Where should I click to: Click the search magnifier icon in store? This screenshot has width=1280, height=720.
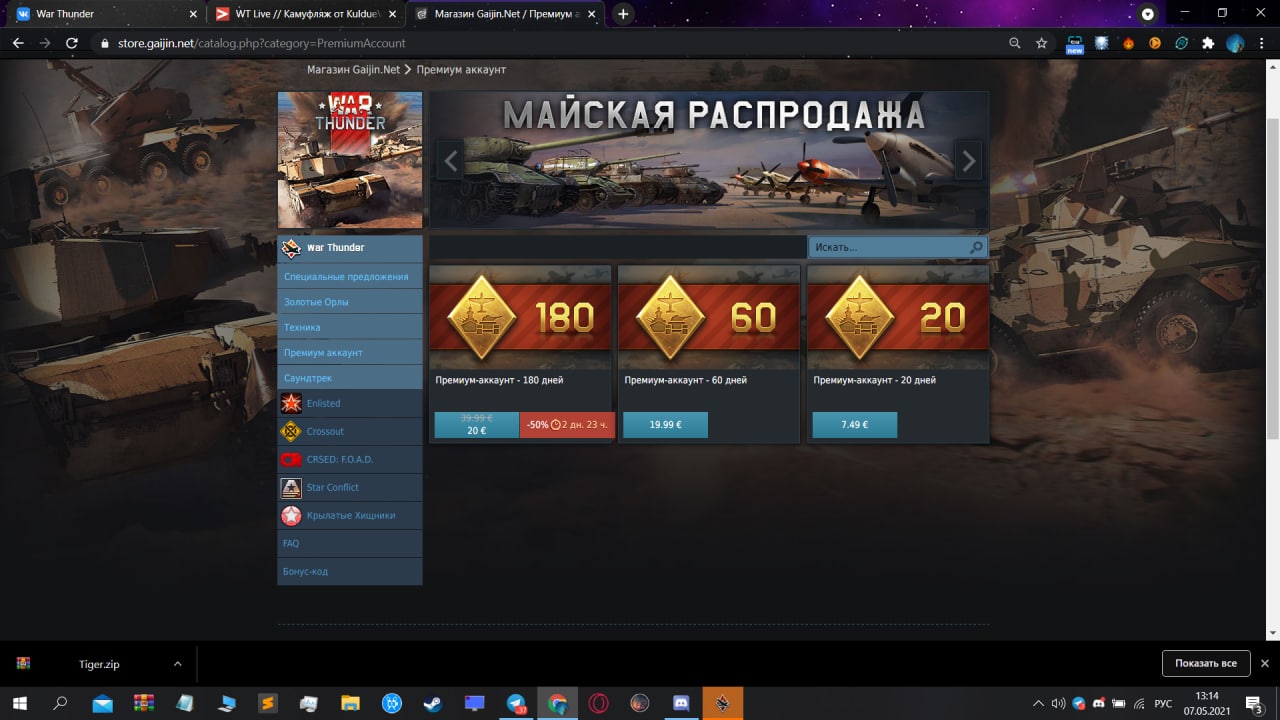click(x=977, y=247)
